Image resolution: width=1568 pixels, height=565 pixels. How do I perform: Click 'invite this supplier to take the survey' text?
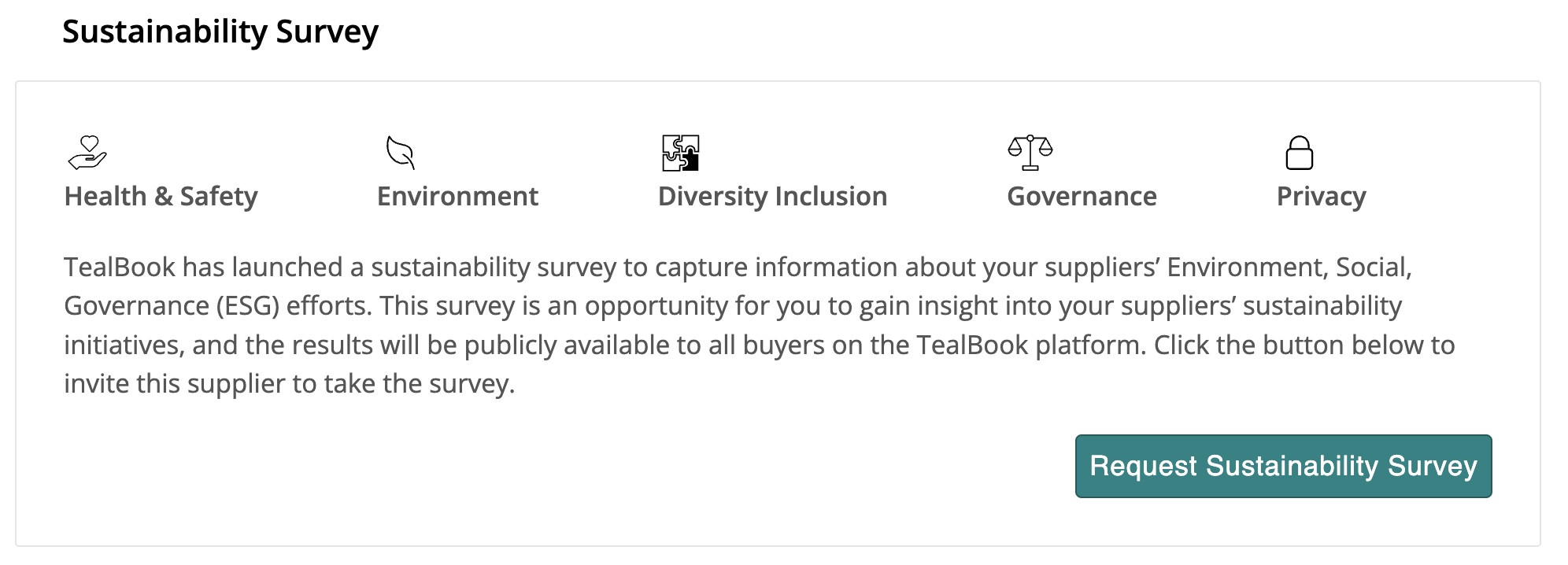(289, 384)
